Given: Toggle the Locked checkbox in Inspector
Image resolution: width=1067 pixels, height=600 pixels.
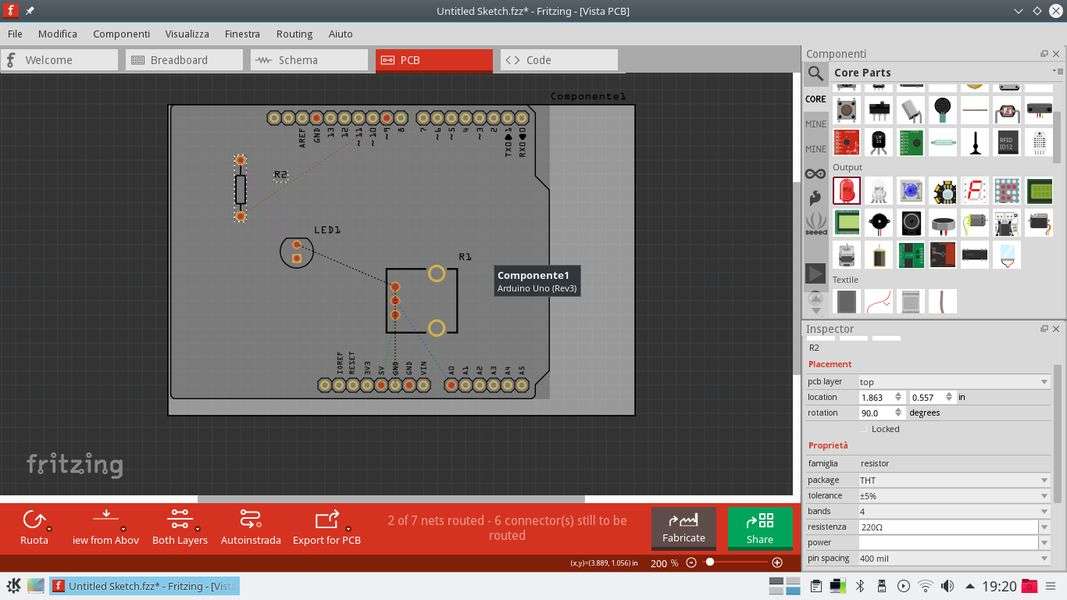Looking at the screenshot, I should pos(864,429).
